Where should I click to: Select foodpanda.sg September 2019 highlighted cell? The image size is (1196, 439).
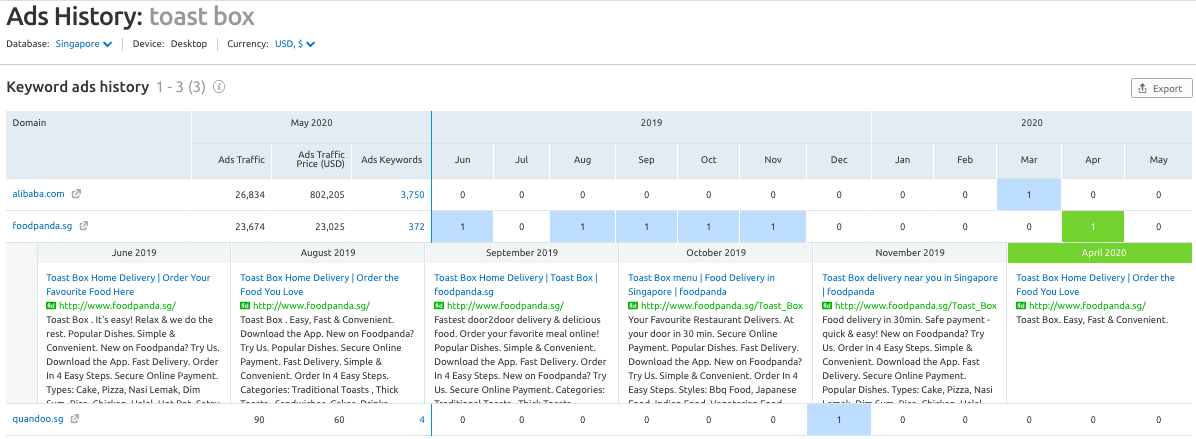[x=646, y=226]
